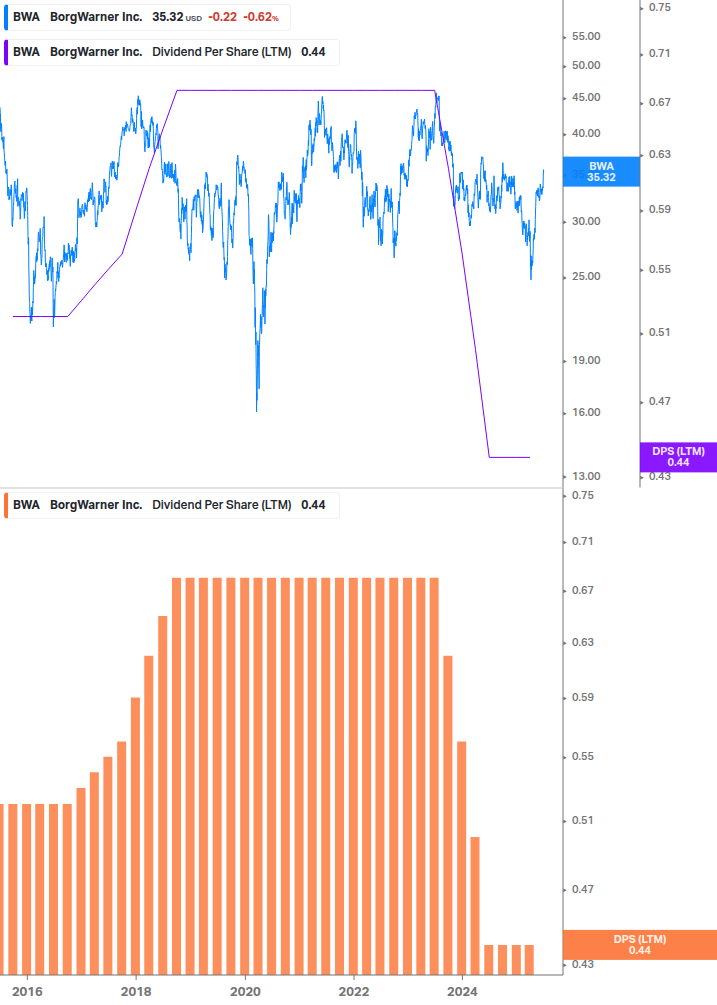Click the 45.00 price axis label
The width and height of the screenshot is (717, 1005).
pos(586,97)
